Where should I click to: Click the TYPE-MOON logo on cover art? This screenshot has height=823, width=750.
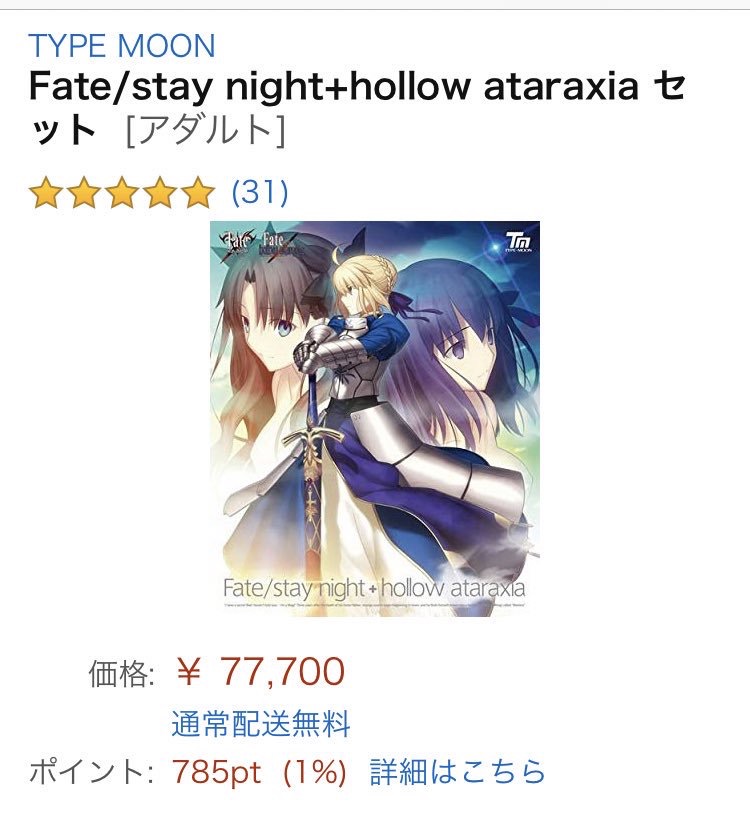point(519,242)
